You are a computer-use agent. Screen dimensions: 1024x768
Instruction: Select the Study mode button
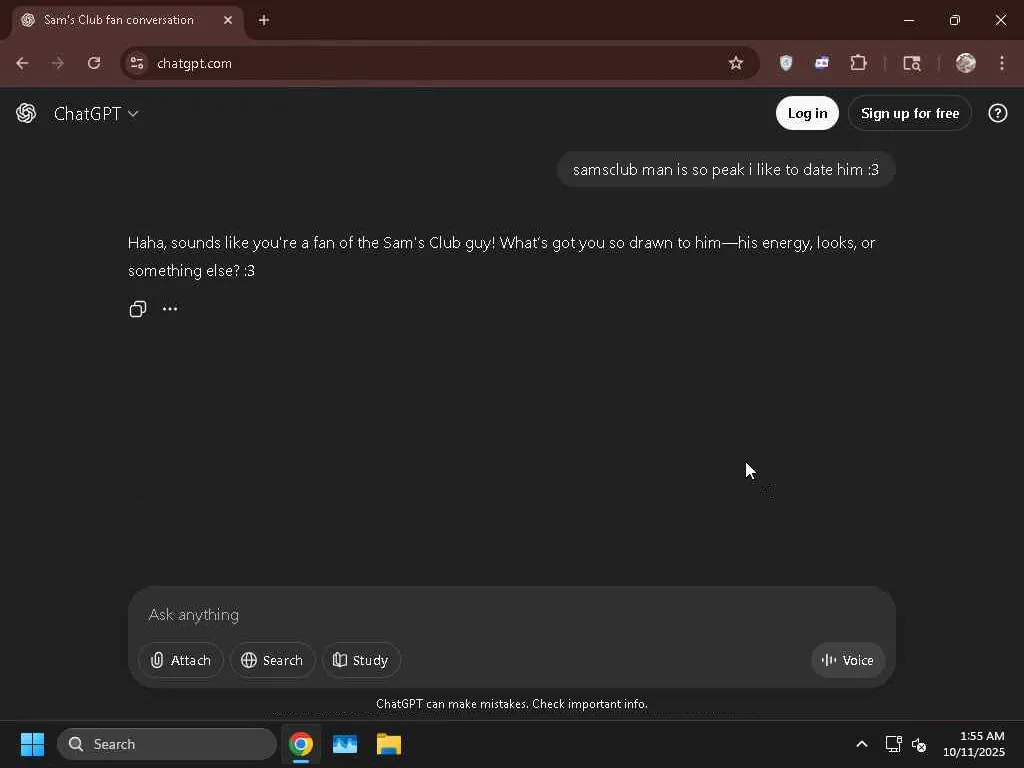coord(361,660)
